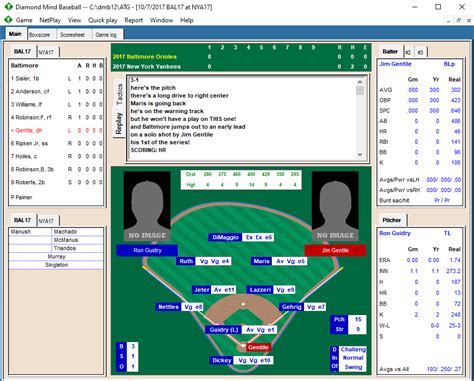Click pitcher row P Palmer

point(22,198)
